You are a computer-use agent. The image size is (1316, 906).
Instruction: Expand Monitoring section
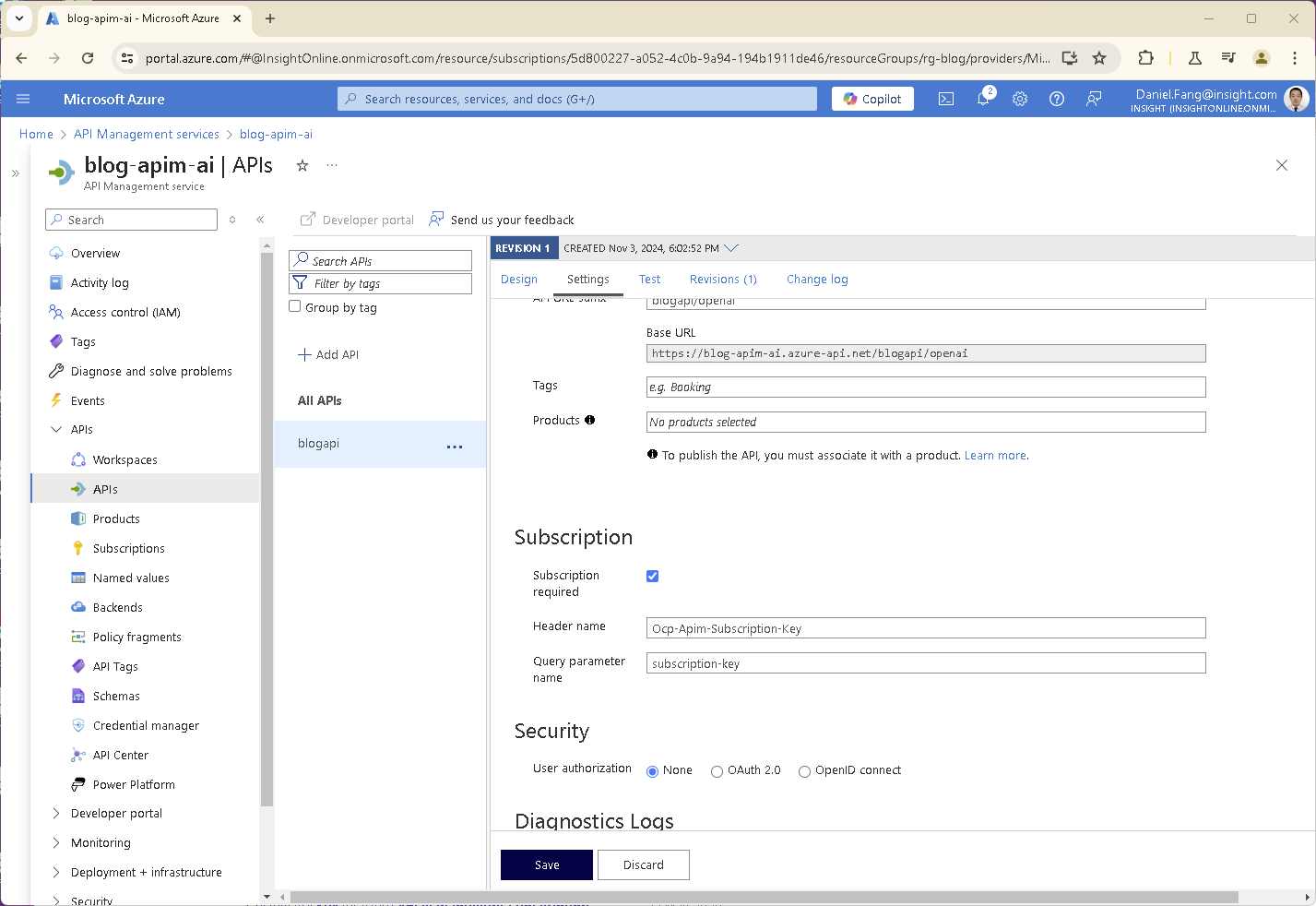click(x=56, y=842)
